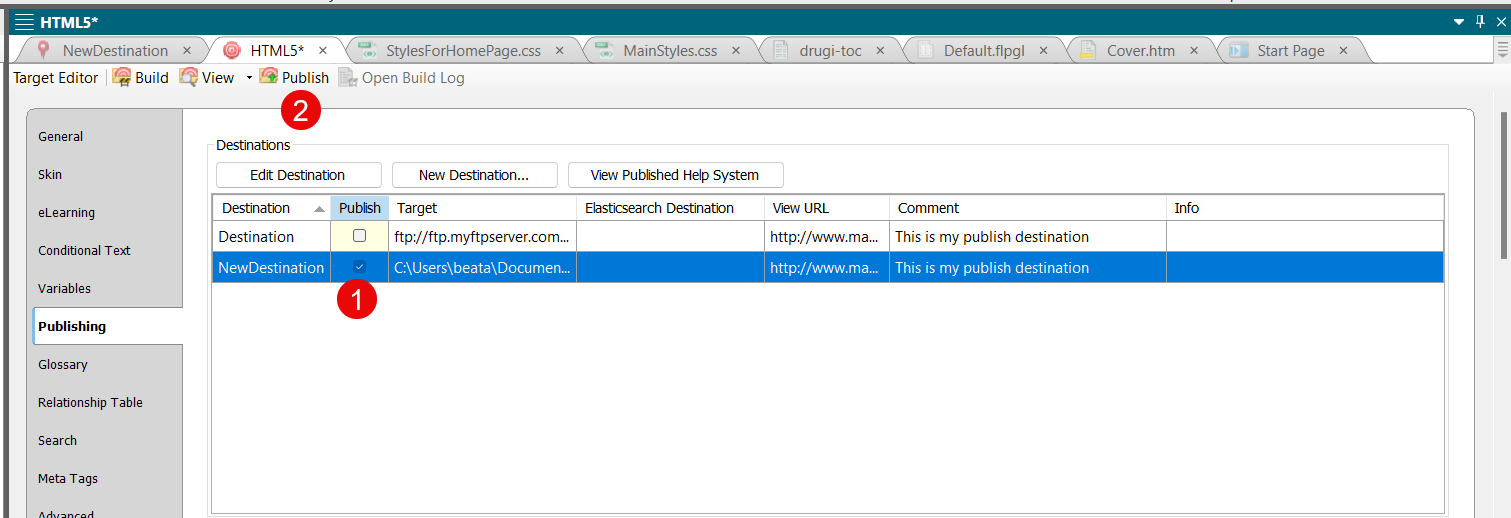Click the NewDestination row comment cell
Image resolution: width=1511 pixels, height=518 pixels.
coord(1028,268)
